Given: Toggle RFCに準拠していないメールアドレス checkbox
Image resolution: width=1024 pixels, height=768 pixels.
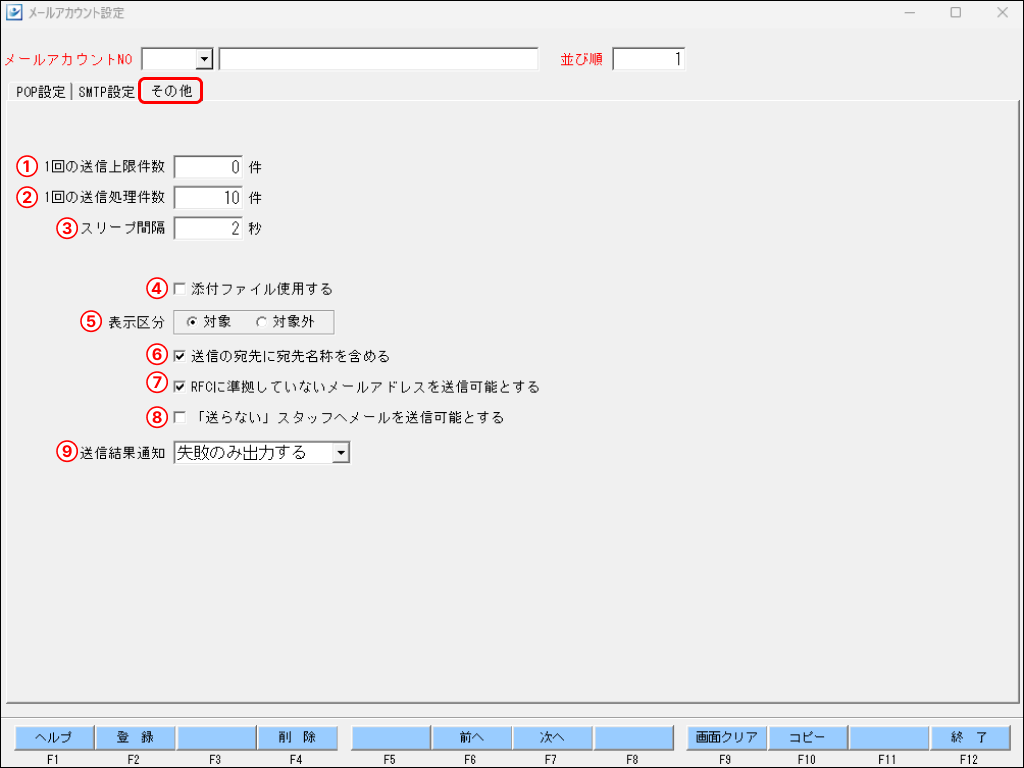Looking at the screenshot, I should pos(180,387).
